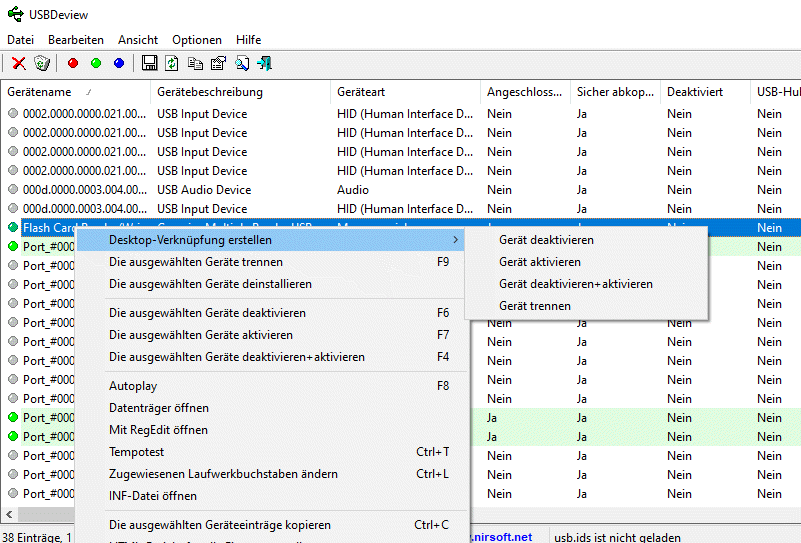Screen dimensions: 801x543
Task: Click the blue dot toolbar icon
Action: 119,63
